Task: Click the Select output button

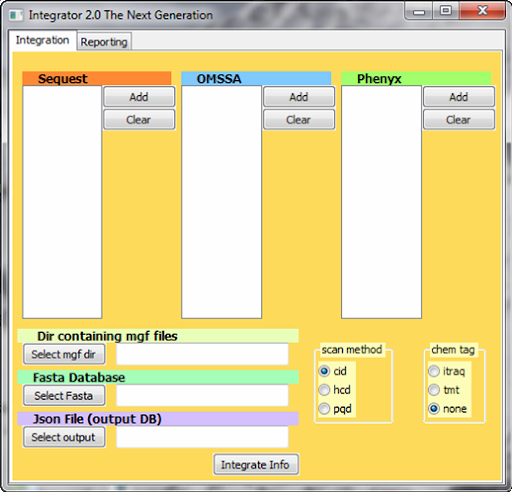Action: pyautogui.click(x=64, y=437)
